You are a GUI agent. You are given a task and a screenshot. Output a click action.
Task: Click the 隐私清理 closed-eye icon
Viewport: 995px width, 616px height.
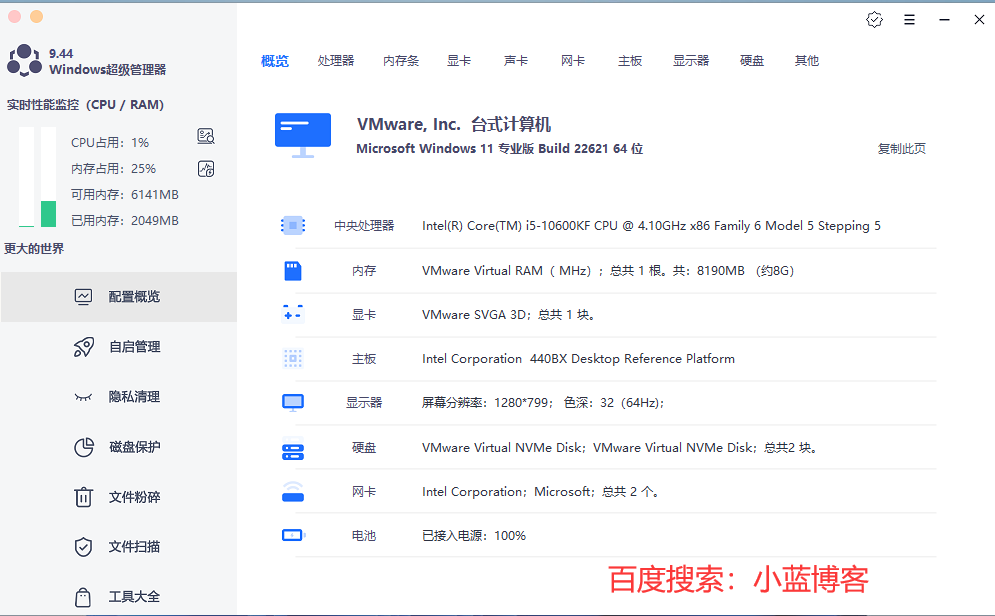coord(83,397)
